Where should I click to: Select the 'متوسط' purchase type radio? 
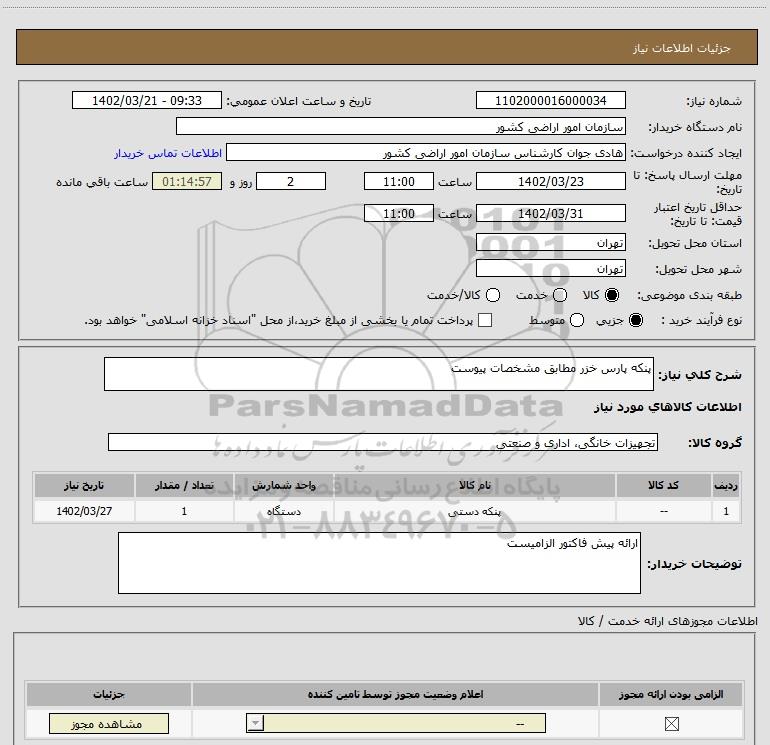[x=577, y=320]
